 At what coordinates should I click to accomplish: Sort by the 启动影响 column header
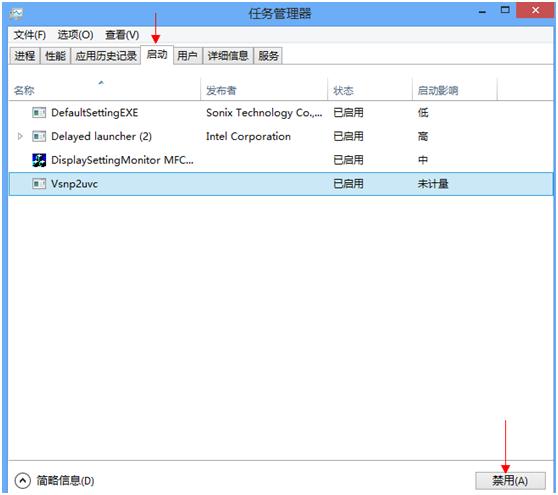pos(454,90)
